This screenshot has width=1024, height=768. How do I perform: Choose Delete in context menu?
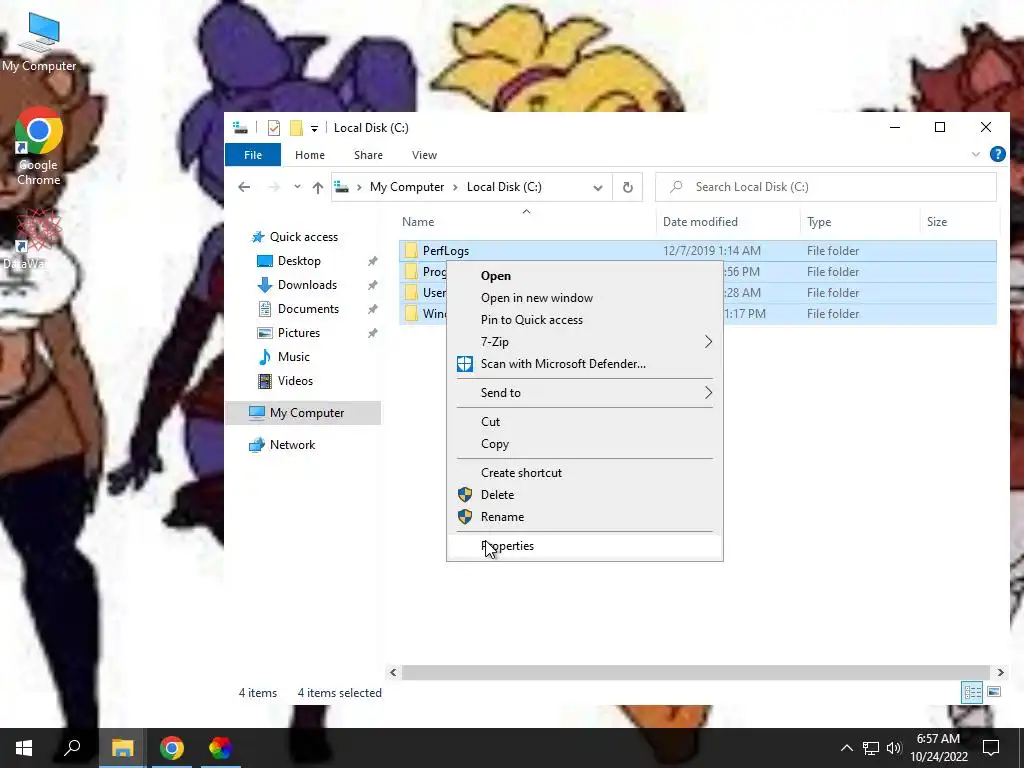click(584, 495)
